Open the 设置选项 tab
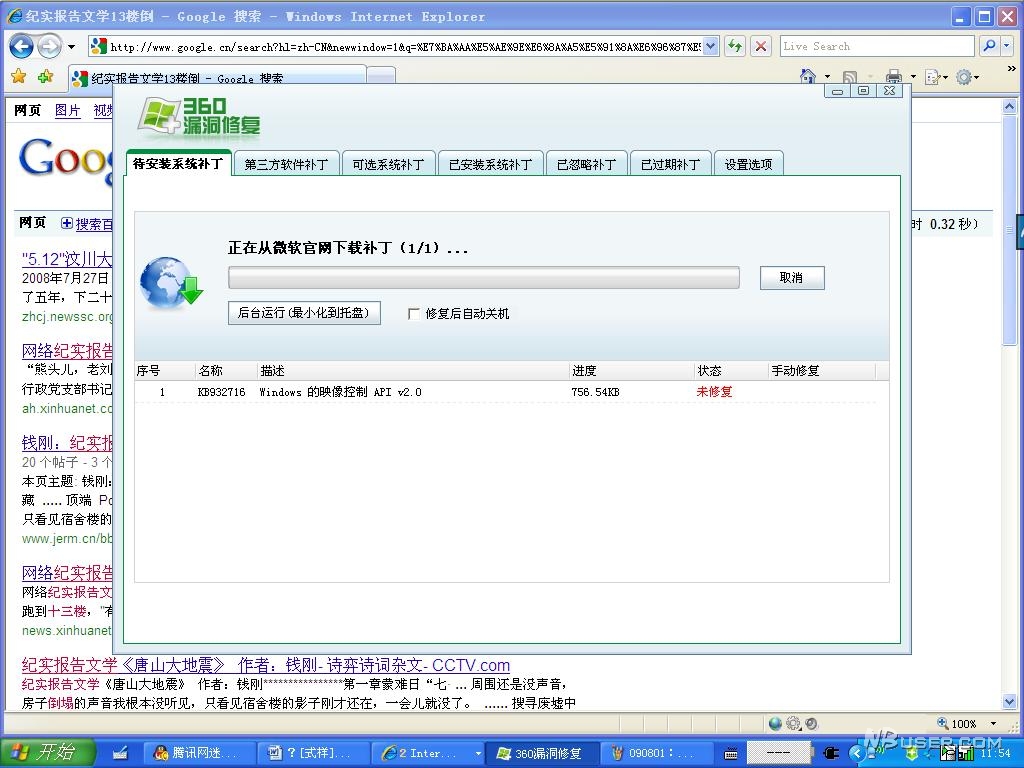The height and width of the screenshot is (768, 1024). [748, 165]
